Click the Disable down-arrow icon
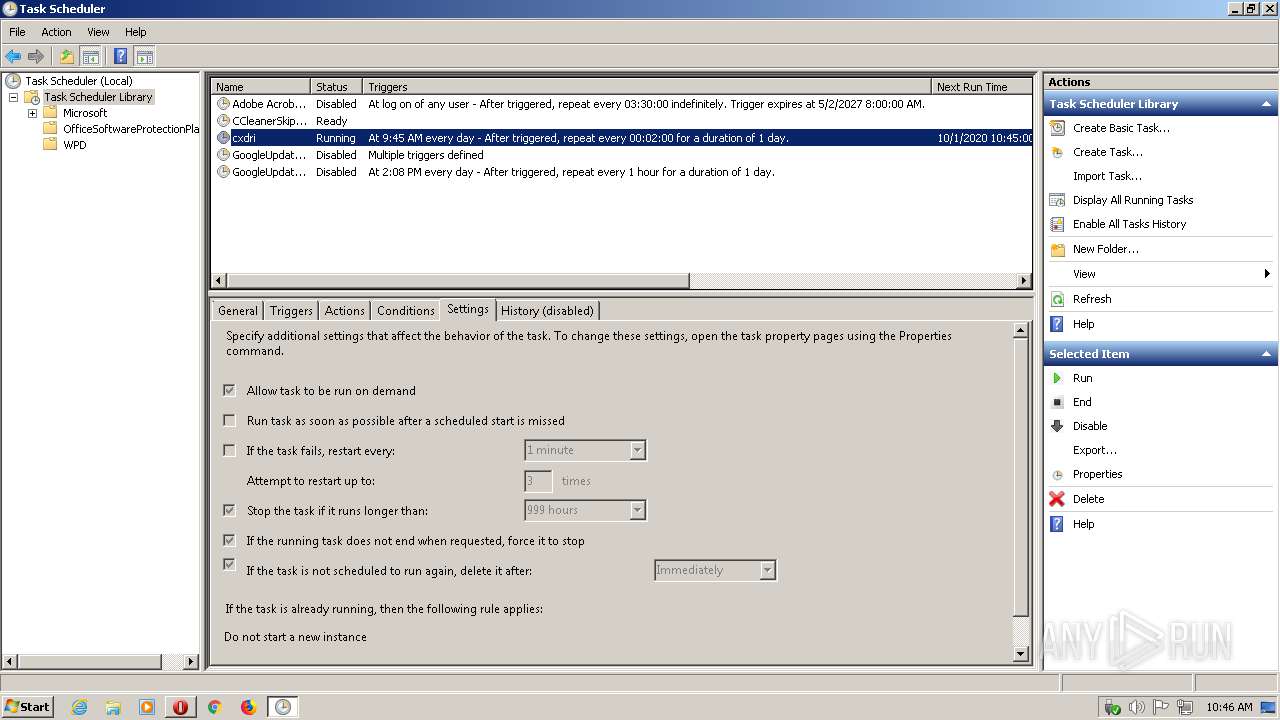Viewport: 1280px width, 720px height. point(1057,426)
